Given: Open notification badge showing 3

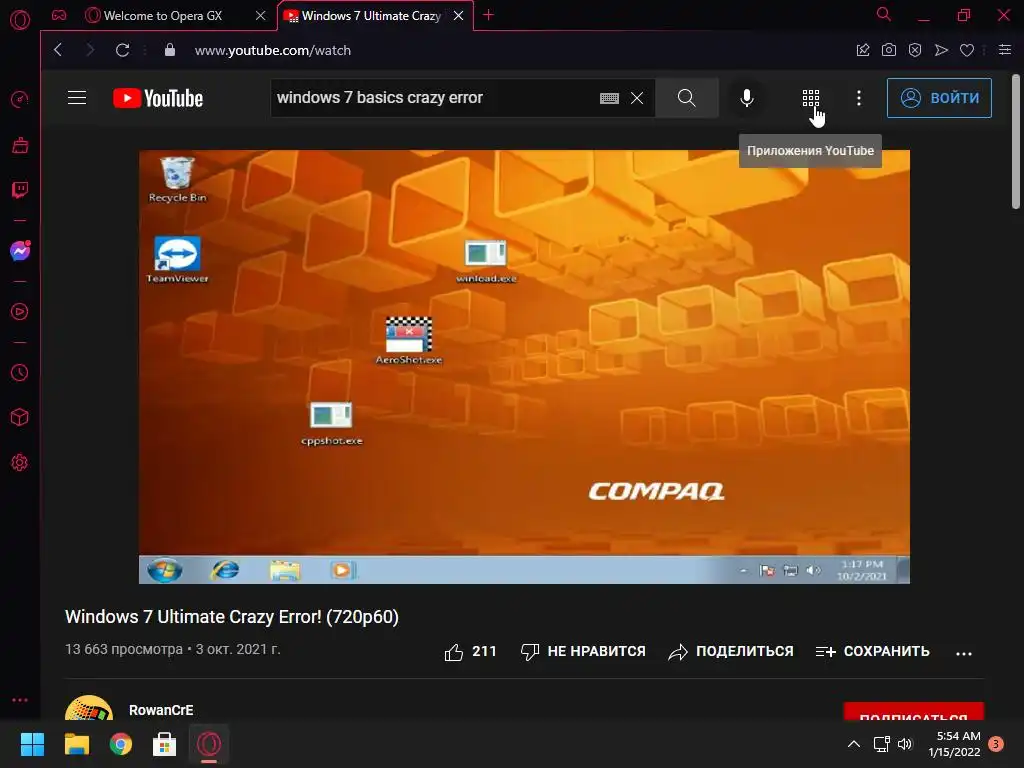Looking at the screenshot, I should (x=996, y=744).
